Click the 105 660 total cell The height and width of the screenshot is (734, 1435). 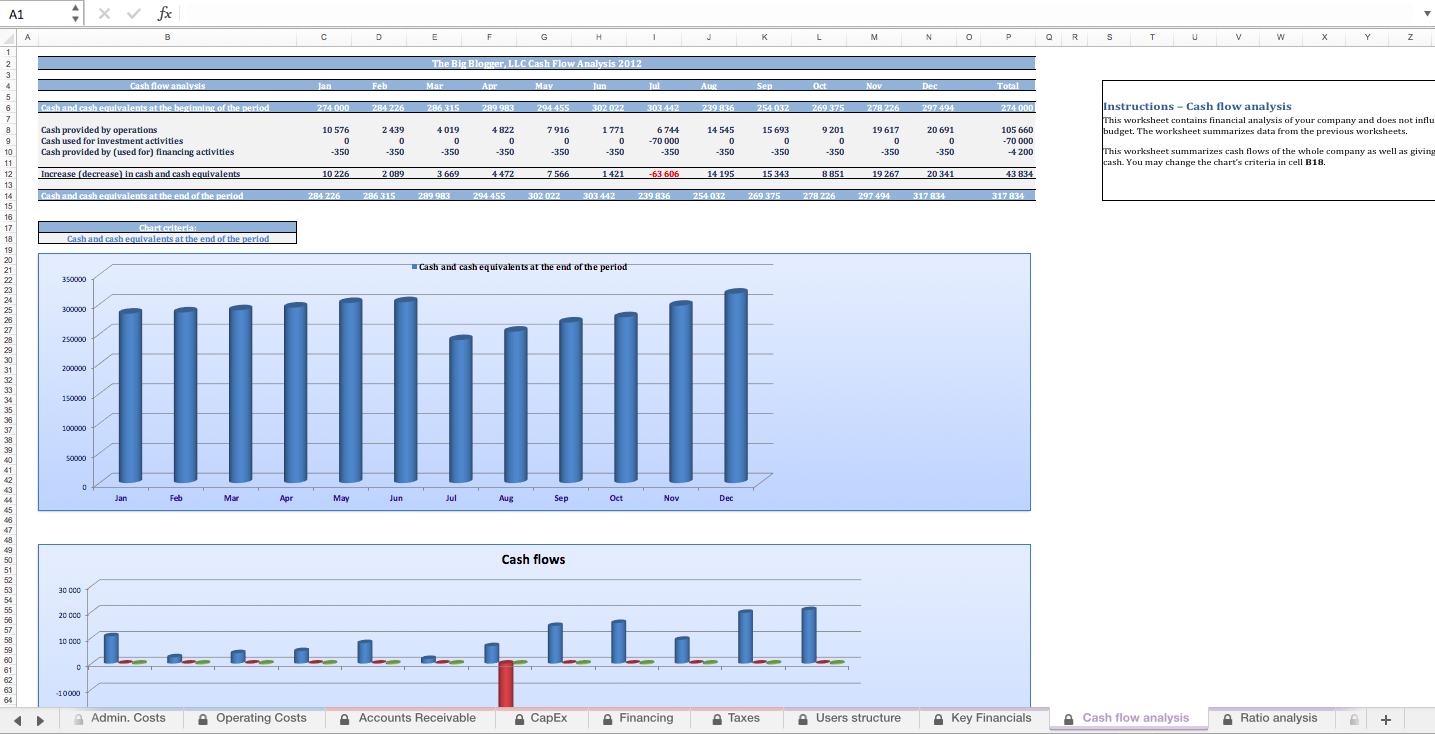pyautogui.click(x=1017, y=130)
